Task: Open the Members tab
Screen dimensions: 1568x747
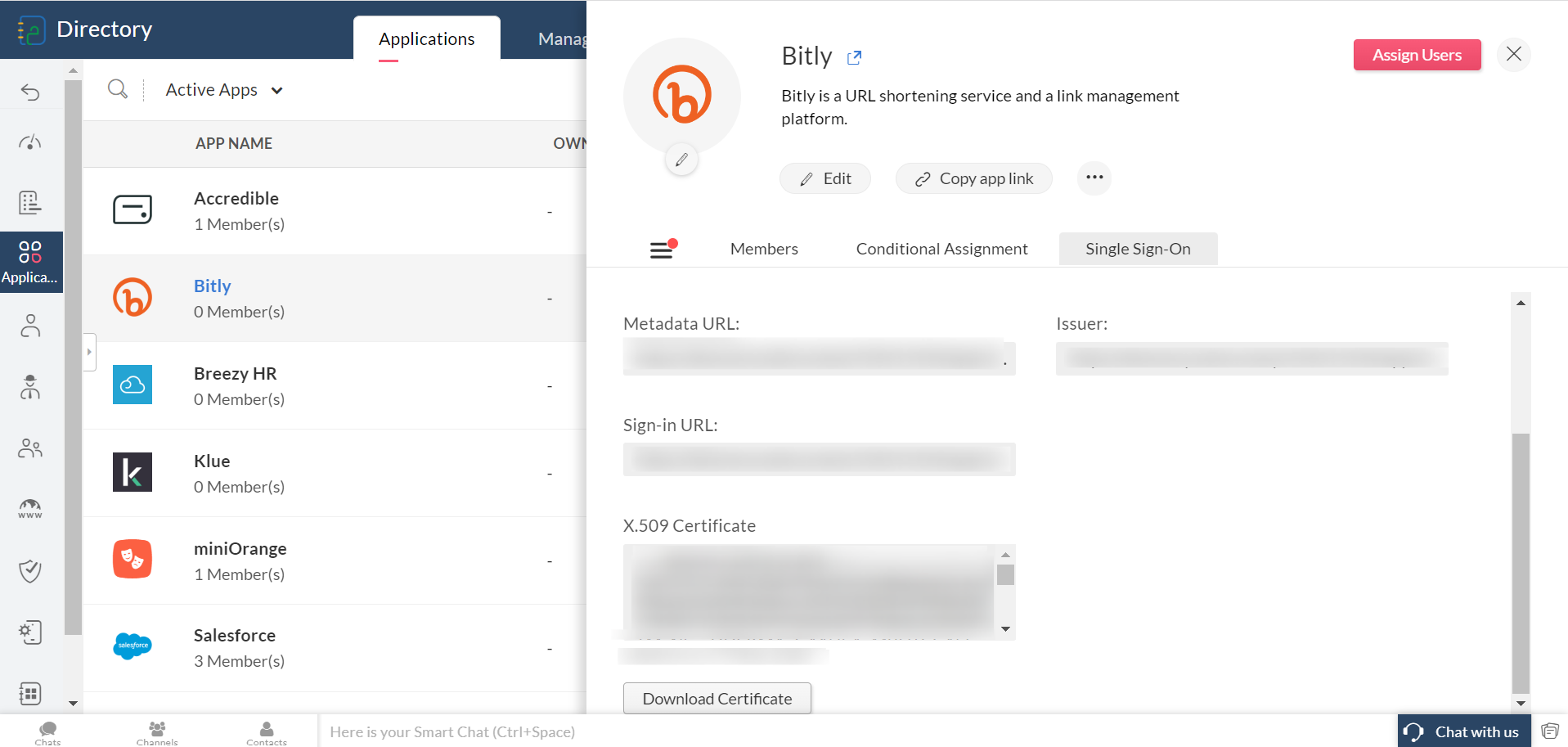Action: tap(764, 249)
